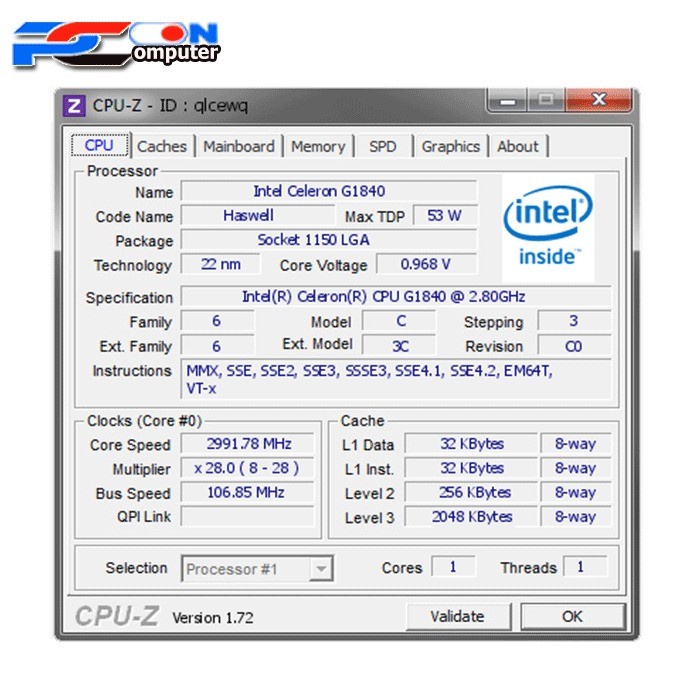Click the L1 Data size 32 KBytes
This screenshot has width=700, height=700.
(471, 444)
